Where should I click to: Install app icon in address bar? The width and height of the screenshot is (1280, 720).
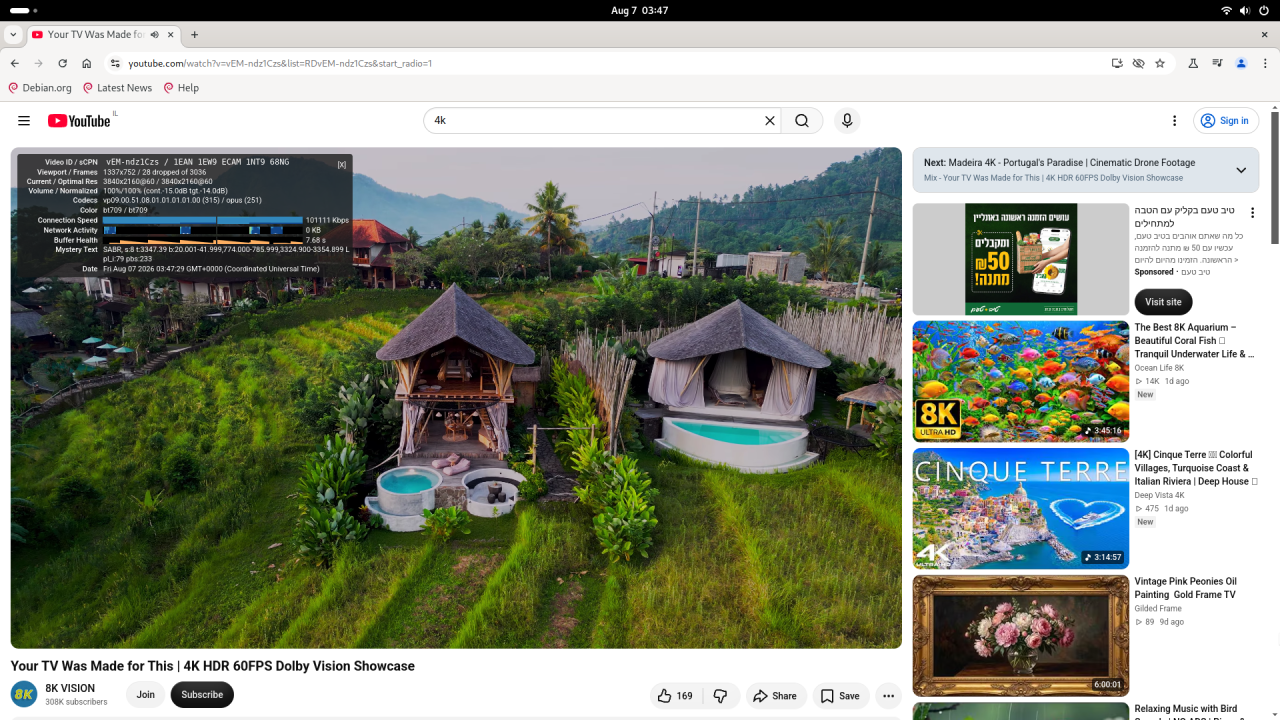[1117, 63]
